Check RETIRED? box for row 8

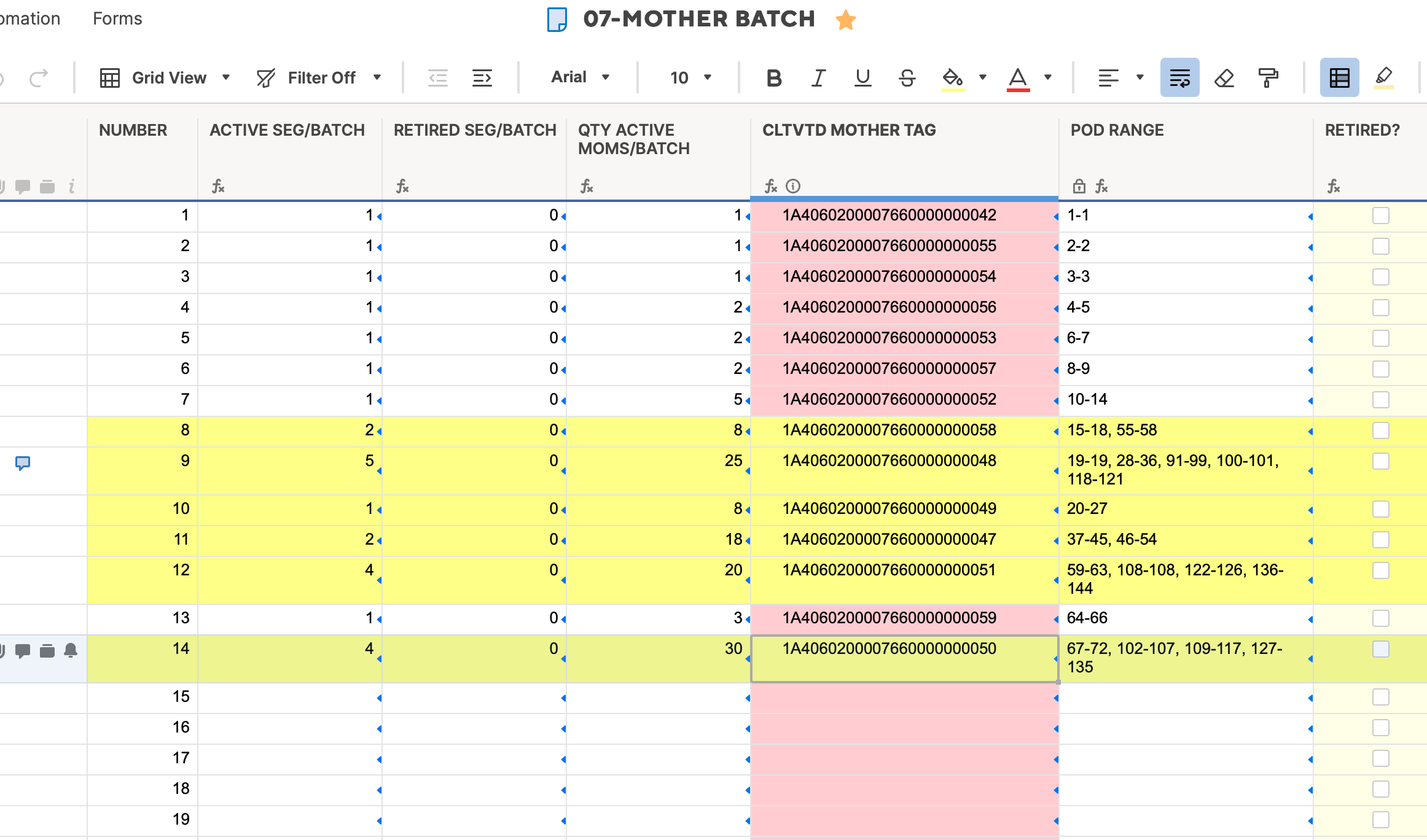tap(1380, 430)
